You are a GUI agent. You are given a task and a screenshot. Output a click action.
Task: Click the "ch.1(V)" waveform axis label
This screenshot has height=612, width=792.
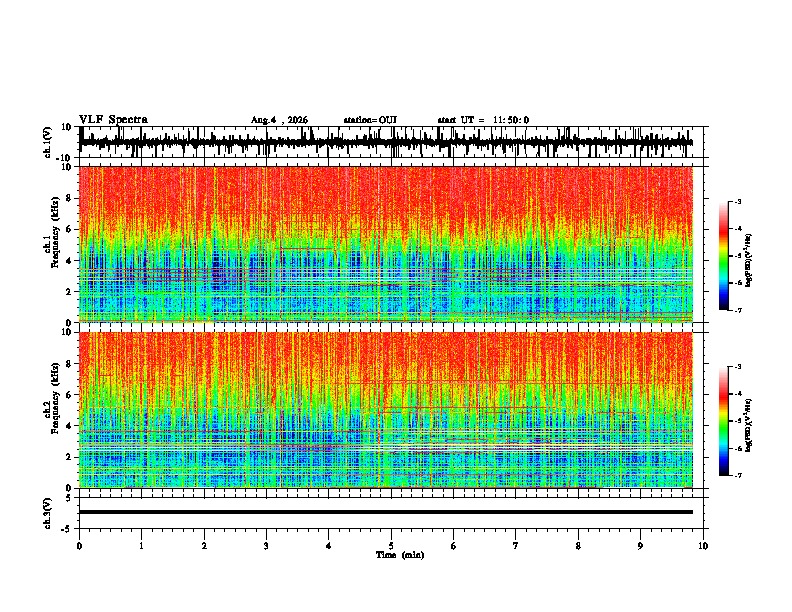pos(48,142)
